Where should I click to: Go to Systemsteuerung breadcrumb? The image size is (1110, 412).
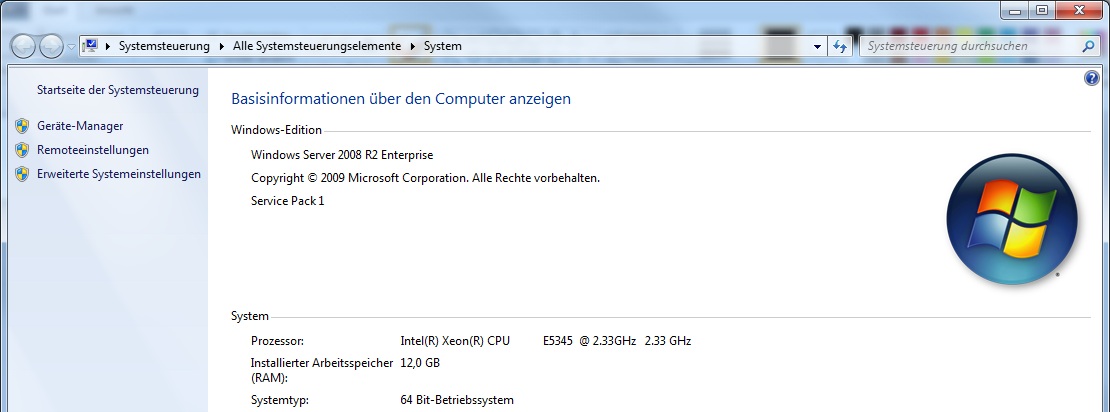[164, 46]
